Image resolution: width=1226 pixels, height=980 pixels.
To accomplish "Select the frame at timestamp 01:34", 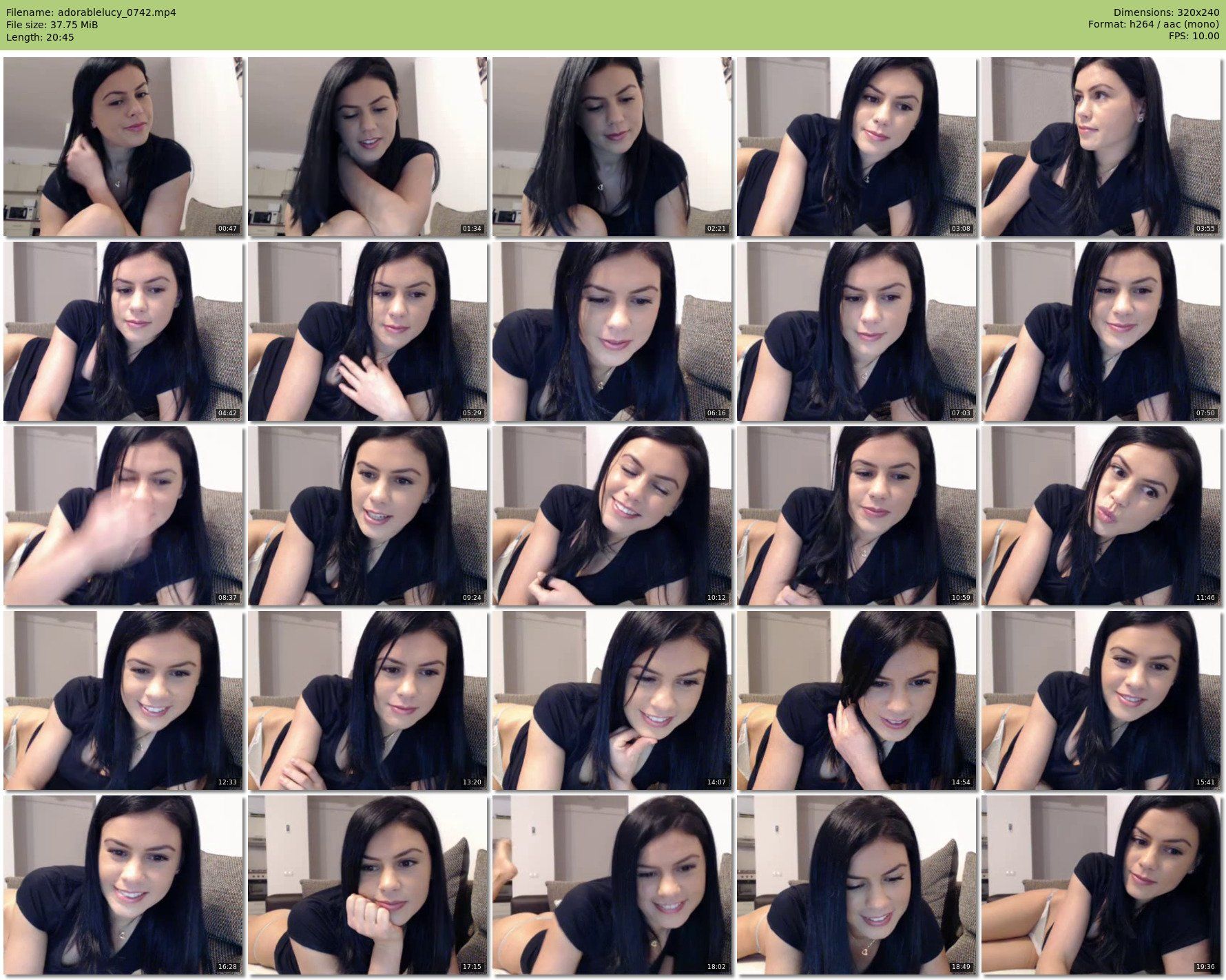I will [368, 147].
